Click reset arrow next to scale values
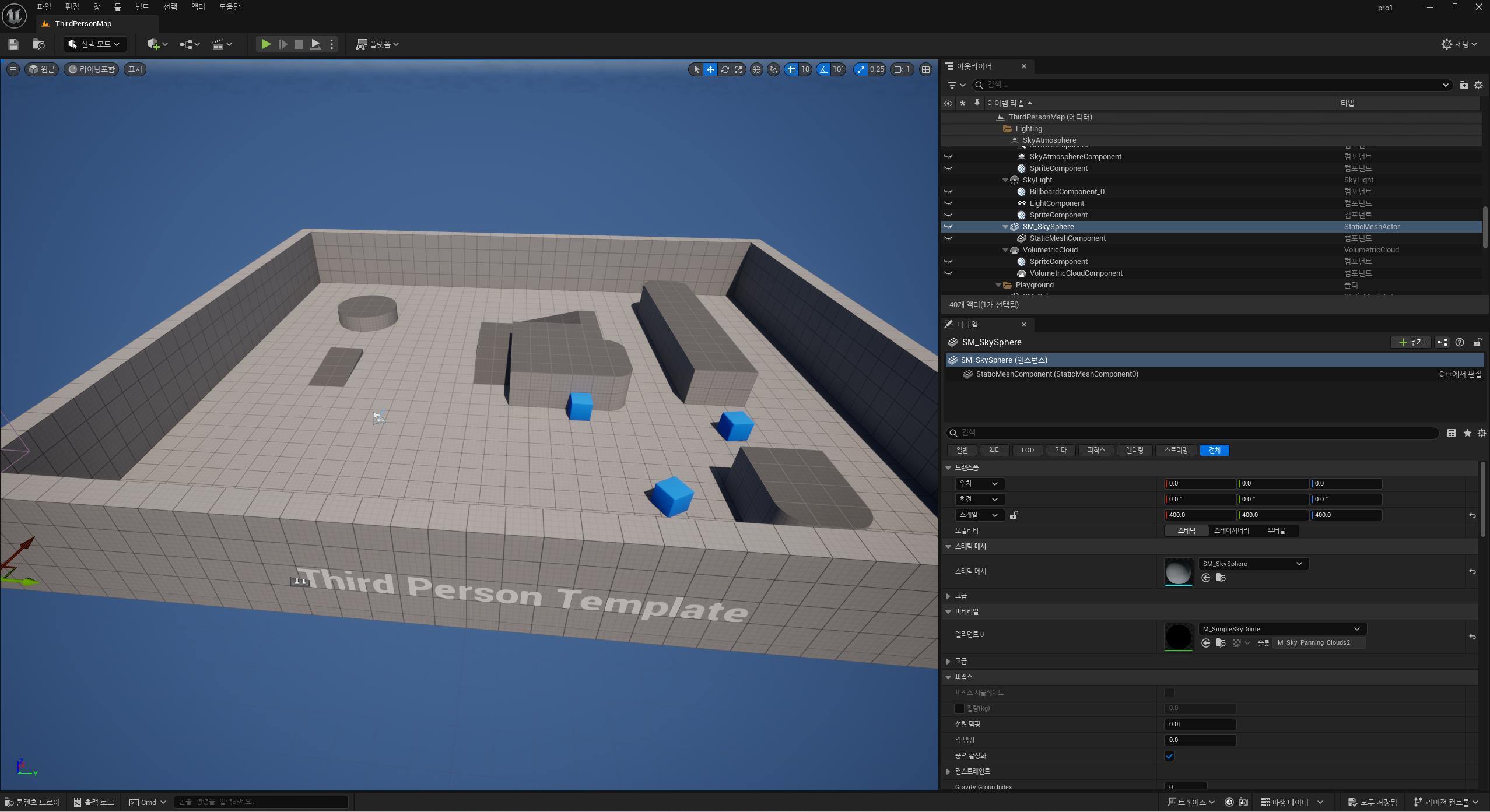The image size is (1490, 812). [x=1472, y=515]
